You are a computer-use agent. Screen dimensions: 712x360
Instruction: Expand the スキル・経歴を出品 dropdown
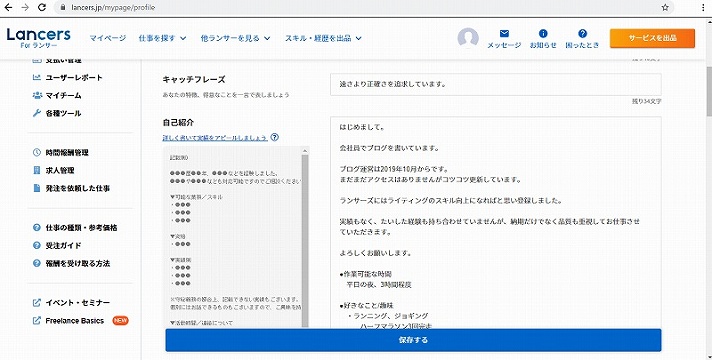click(x=323, y=38)
